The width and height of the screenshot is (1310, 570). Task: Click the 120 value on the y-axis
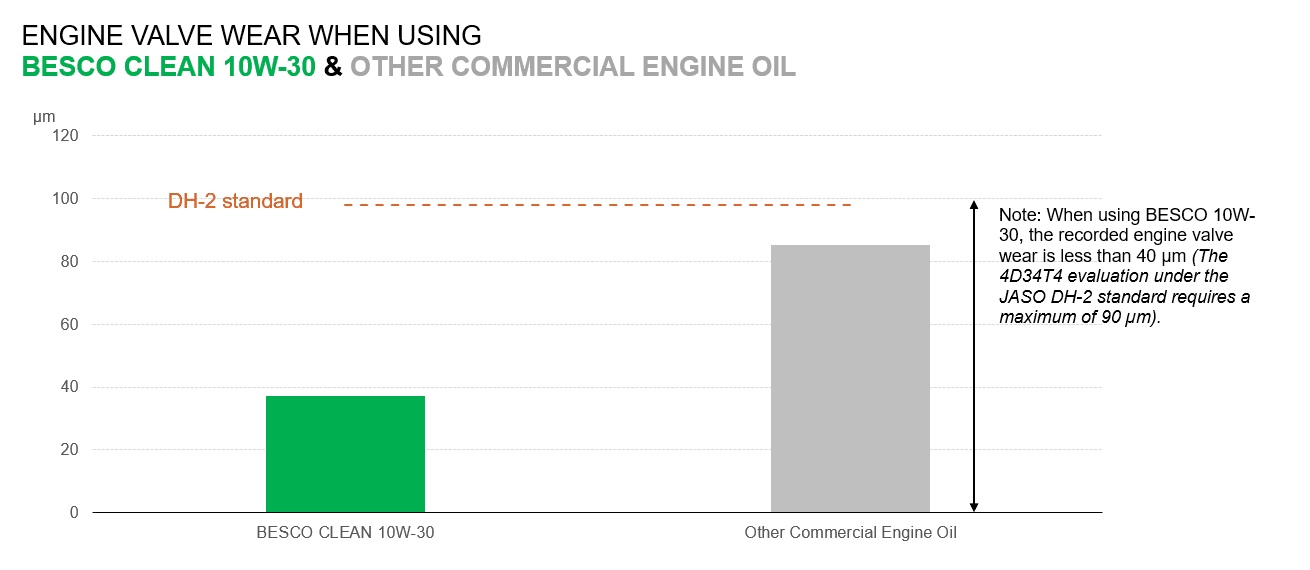[66, 136]
